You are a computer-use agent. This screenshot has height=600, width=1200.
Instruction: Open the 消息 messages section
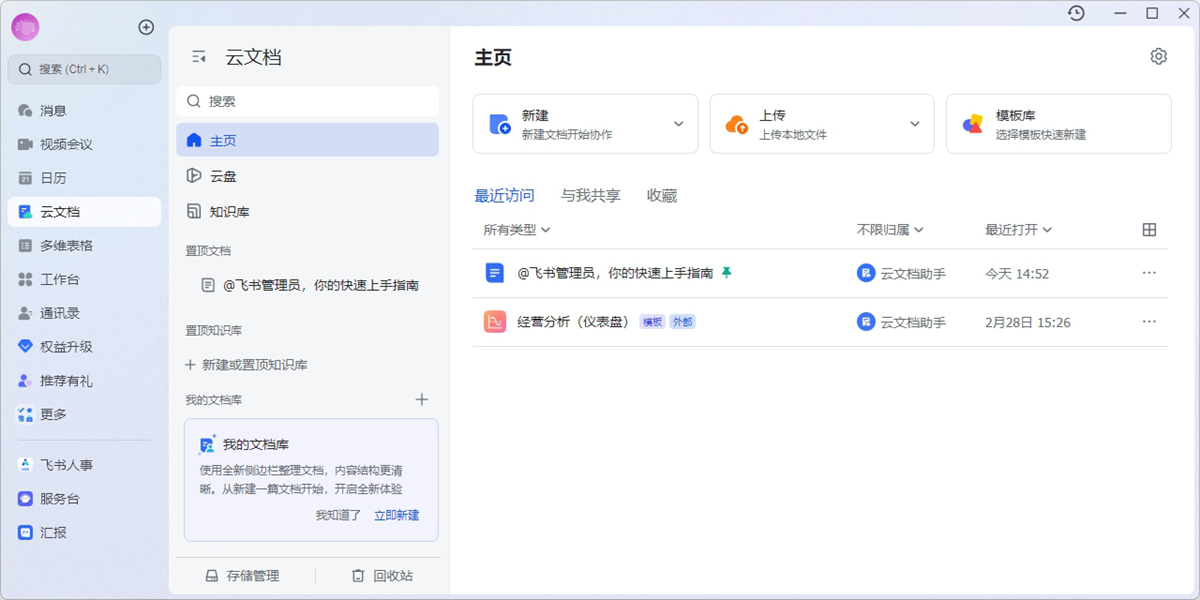click(84, 110)
